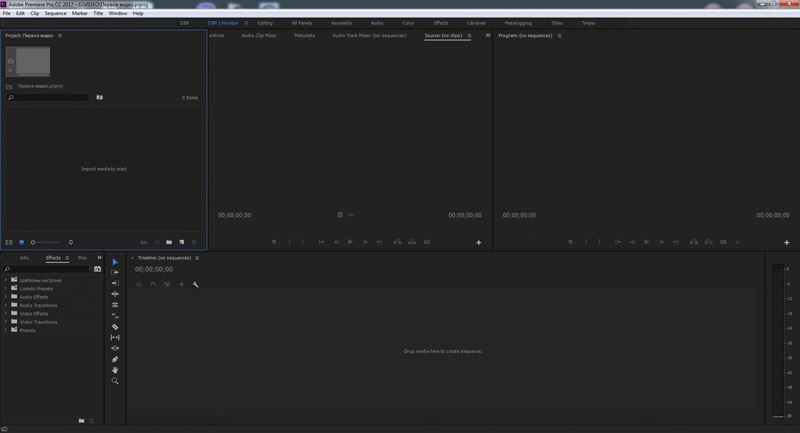The width and height of the screenshot is (800, 433).
Task: Click Automate to Sequence icon in Project panel
Action: pyautogui.click(x=144, y=242)
